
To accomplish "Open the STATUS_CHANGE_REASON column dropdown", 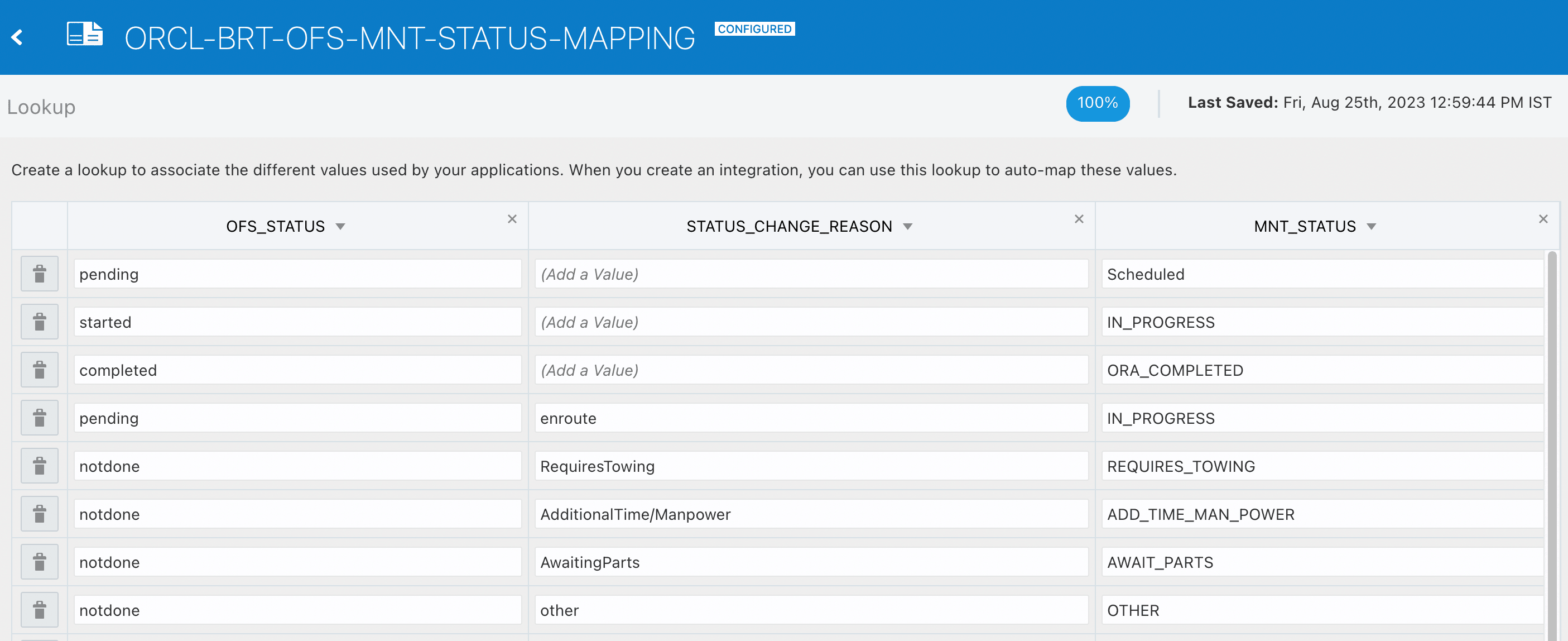I will (x=907, y=227).
